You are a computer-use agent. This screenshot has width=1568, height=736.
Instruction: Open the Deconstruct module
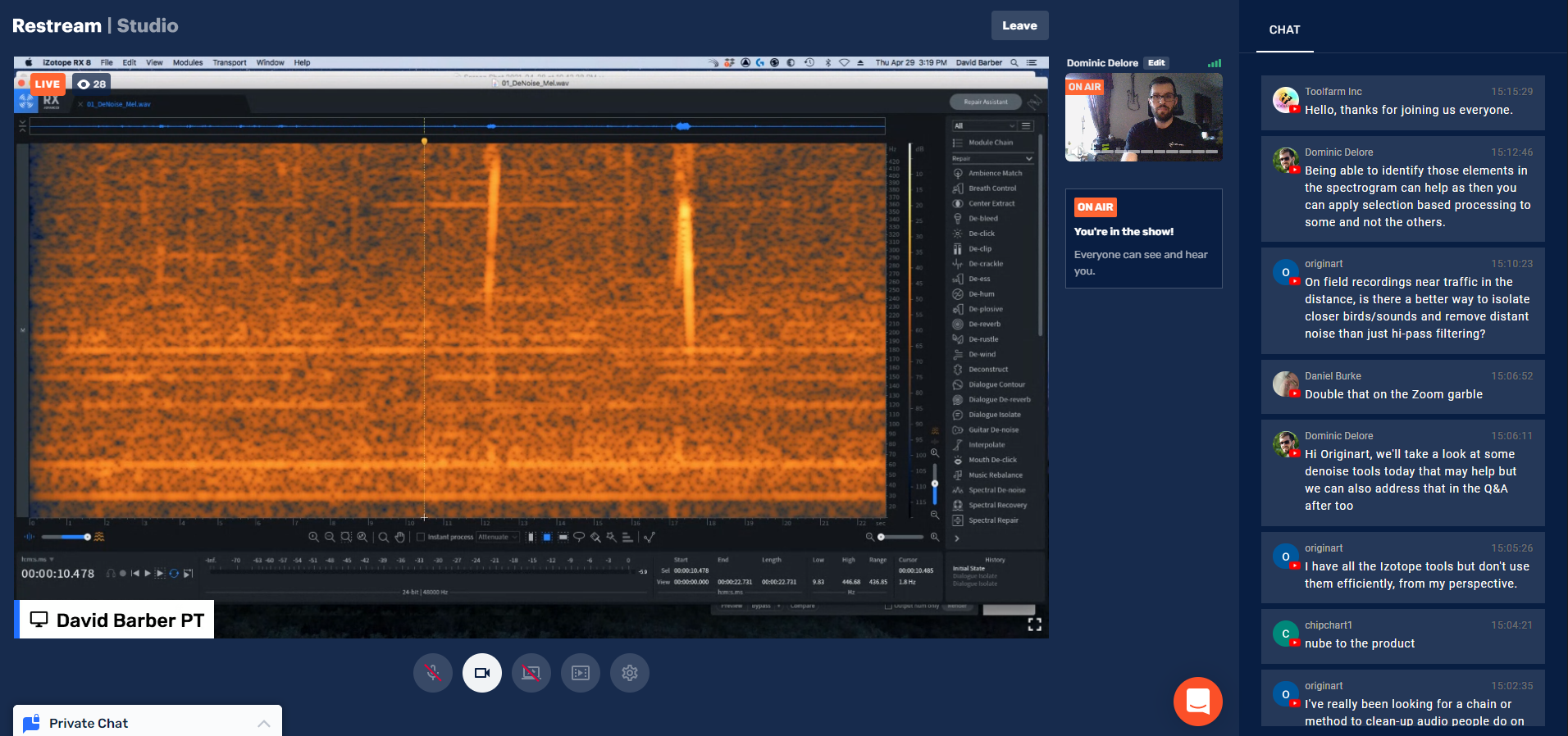[980, 370]
